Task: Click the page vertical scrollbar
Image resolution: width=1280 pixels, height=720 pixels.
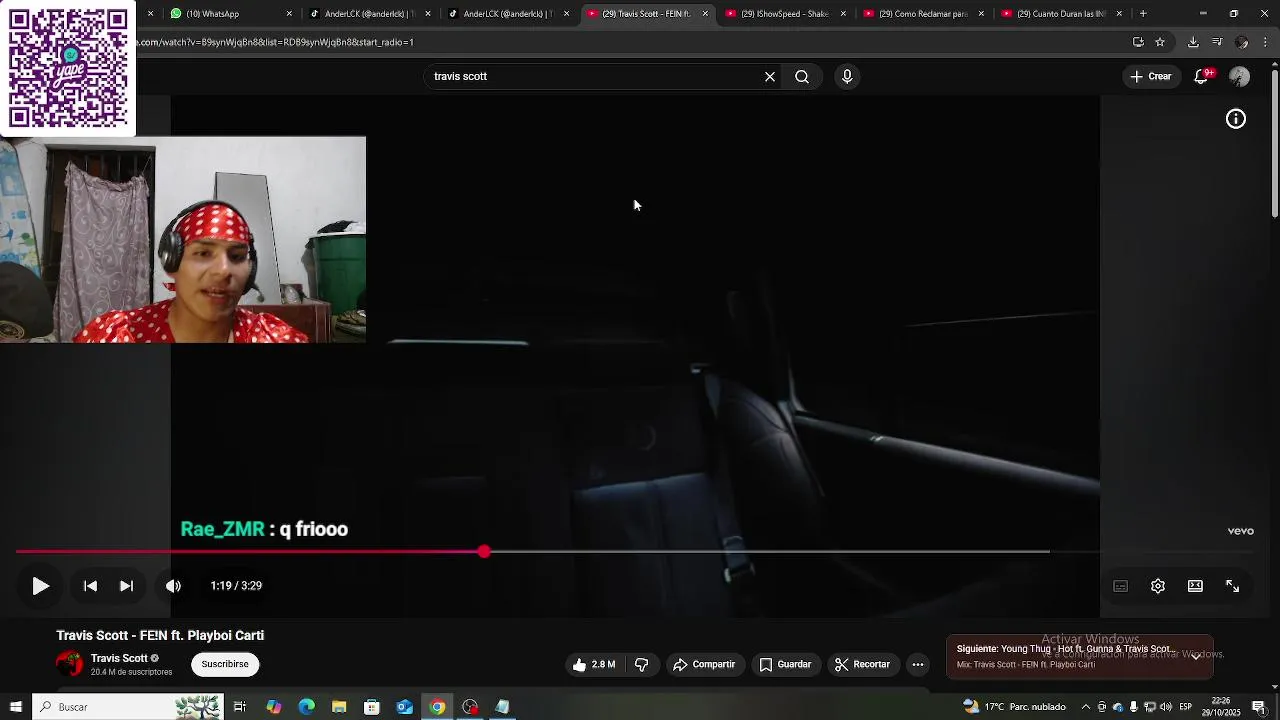Action: 1274,143
